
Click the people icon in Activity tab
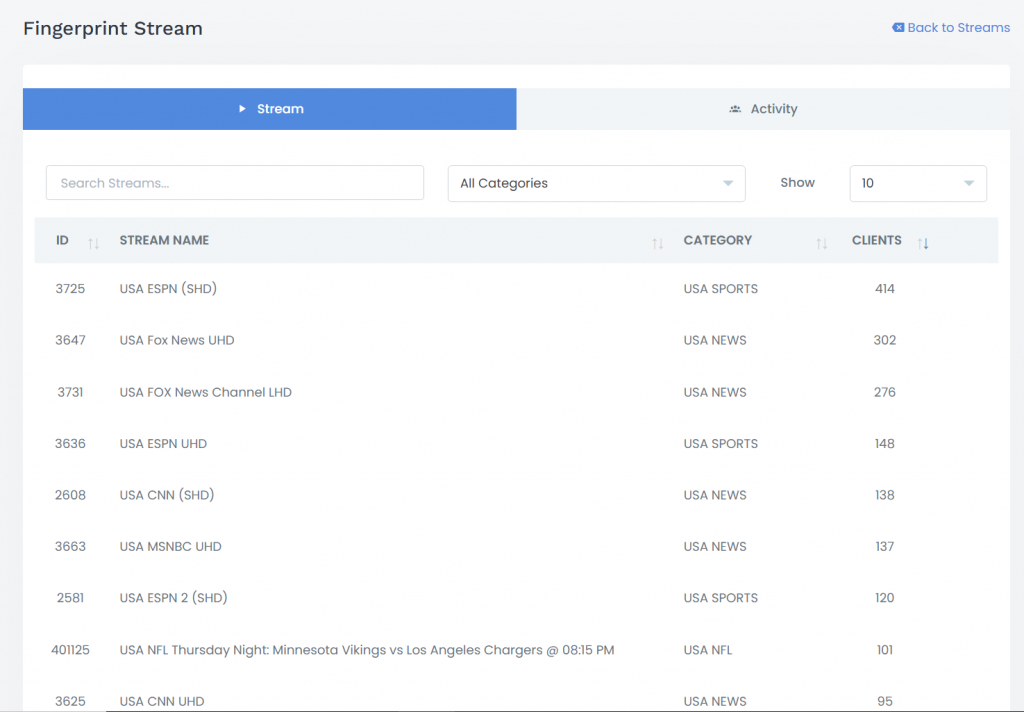pos(735,109)
